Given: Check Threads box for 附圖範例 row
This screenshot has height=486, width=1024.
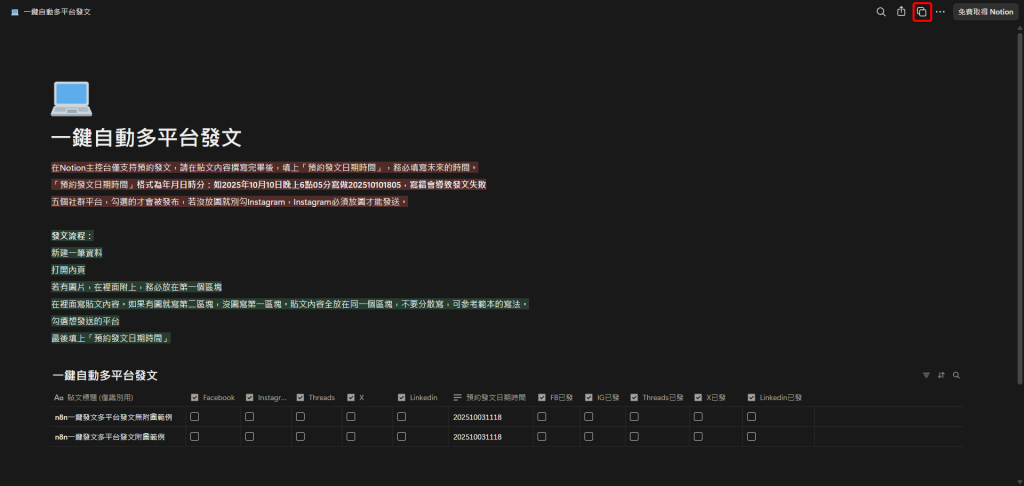Looking at the screenshot, I should coord(300,437).
